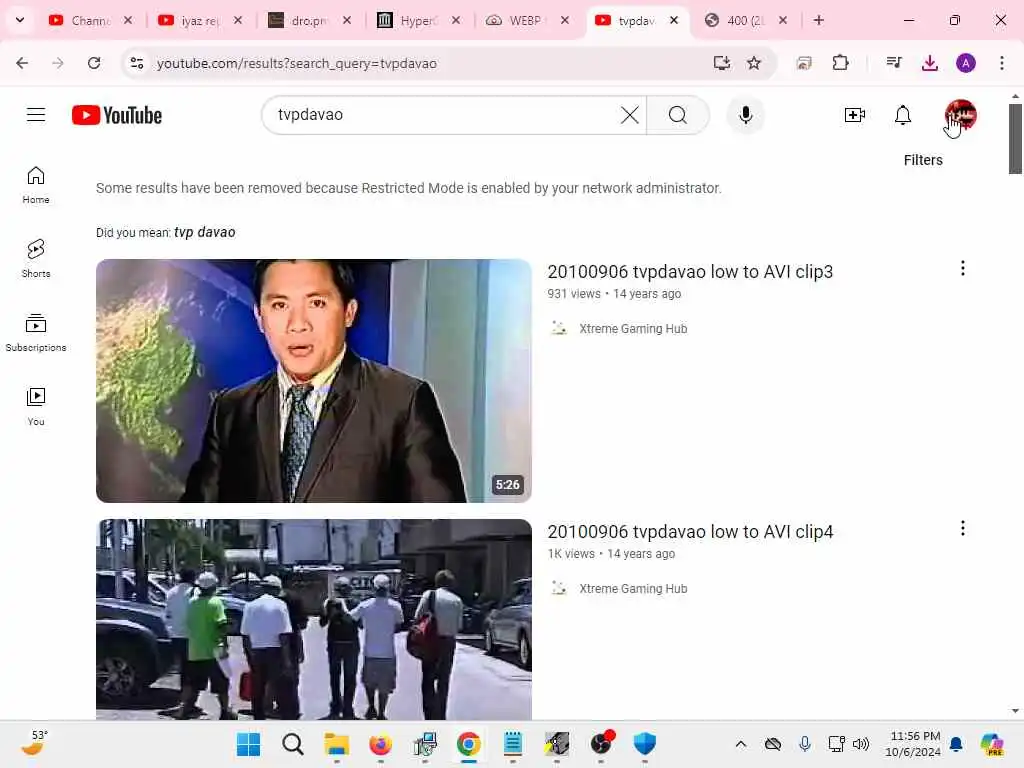Open the Chrome three-dot menu
1024x768 pixels.
coord(1002,63)
